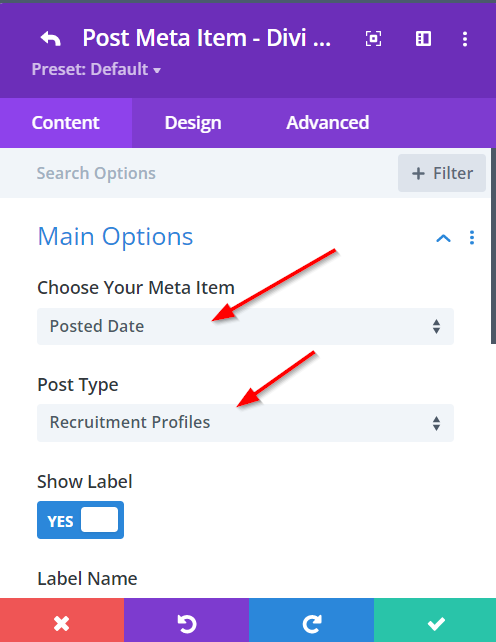The width and height of the screenshot is (496, 642).
Task: Collapse the Main Options section chevron
Action: pyautogui.click(x=444, y=238)
